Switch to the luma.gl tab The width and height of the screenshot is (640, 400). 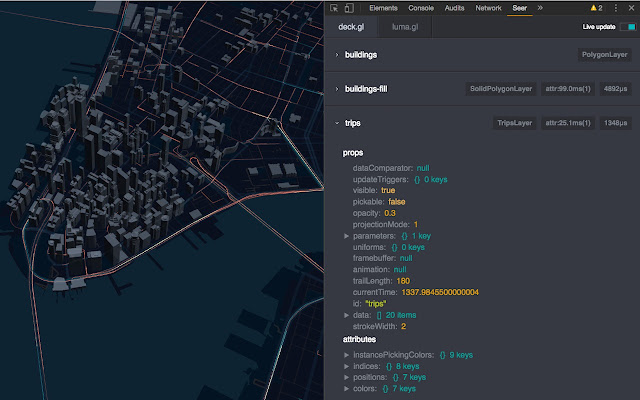(404, 27)
